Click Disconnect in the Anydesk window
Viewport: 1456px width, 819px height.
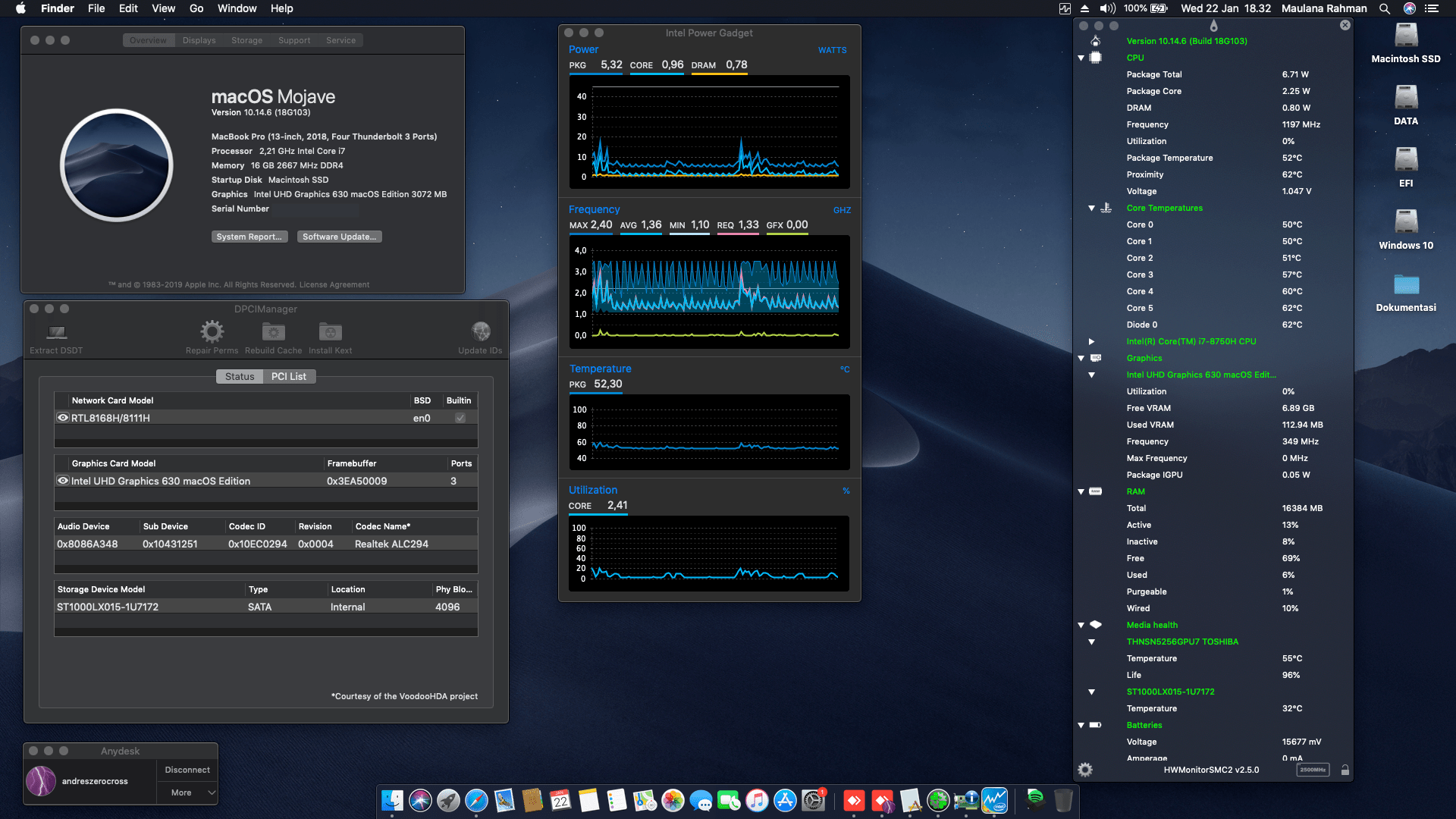click(x=187, y=769)
